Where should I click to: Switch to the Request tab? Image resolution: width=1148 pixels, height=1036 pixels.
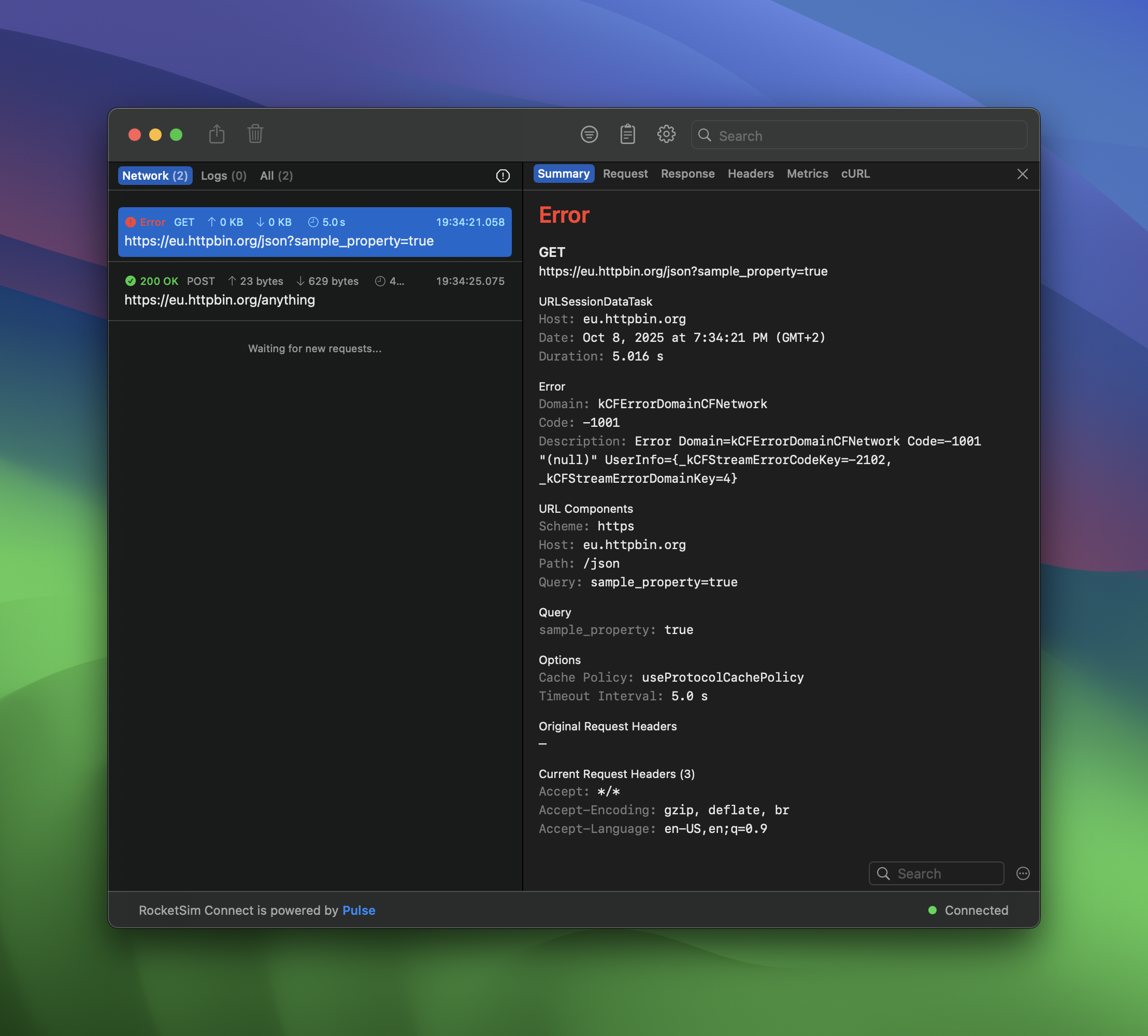(625, 174)
